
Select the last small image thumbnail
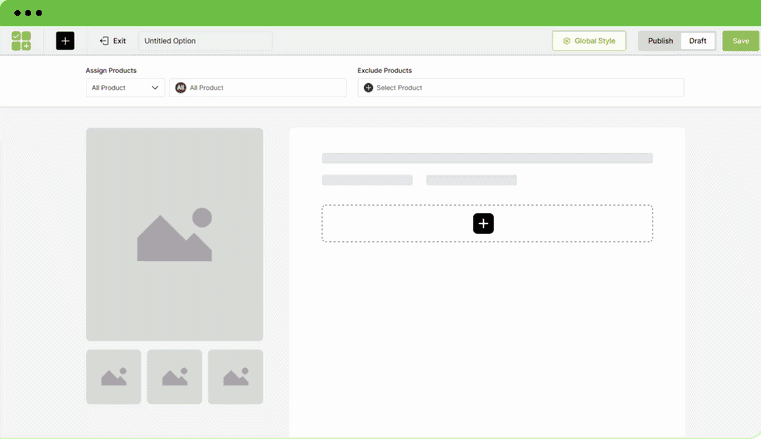click(x=236, y=377)
